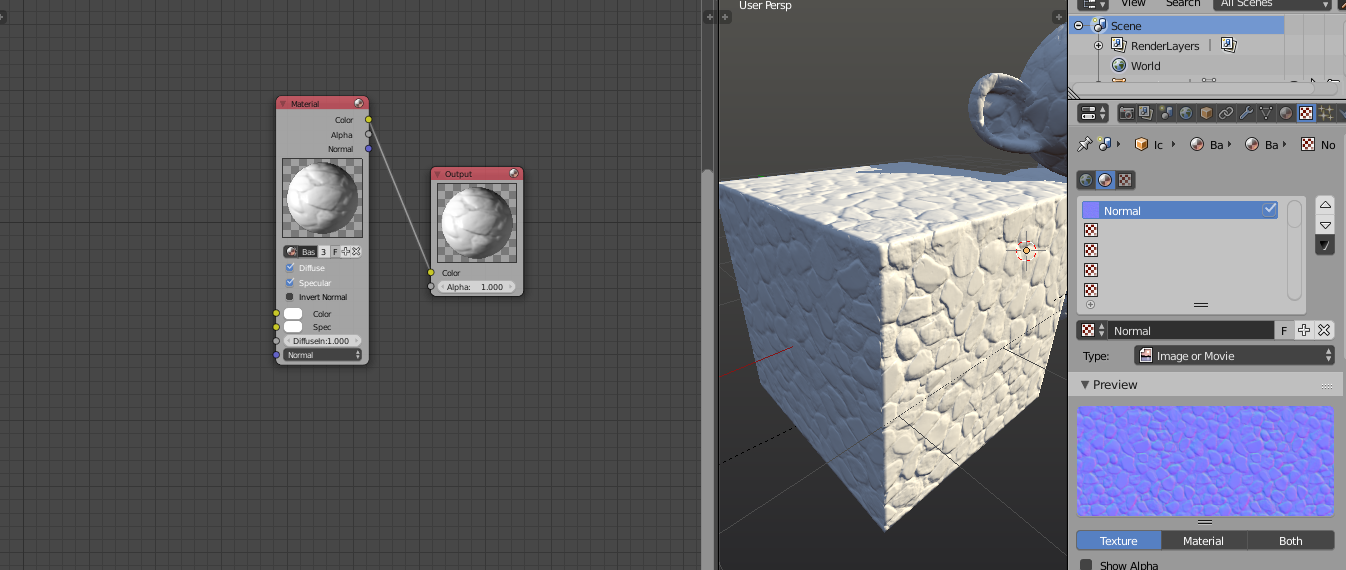1346x570 pixels.
Task: Toggle preview sphere icon on Material node header
Action: [359, 103]
